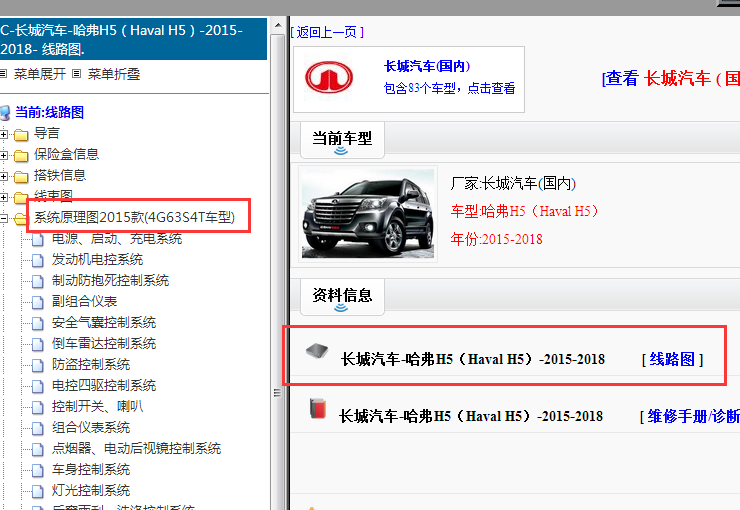Click the 当前:线路图 root label
Image resolution: width=740 pixels, height=510 pixels.
tap(50, 112)
